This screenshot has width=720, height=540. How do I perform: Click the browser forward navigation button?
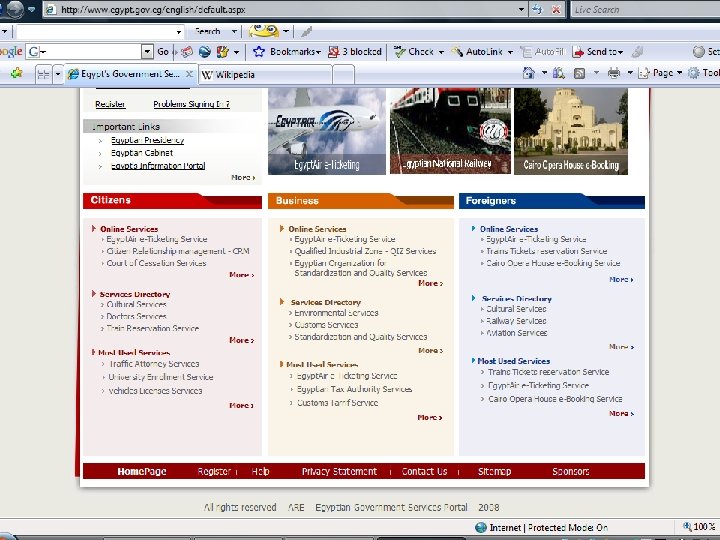click(16, 9)
